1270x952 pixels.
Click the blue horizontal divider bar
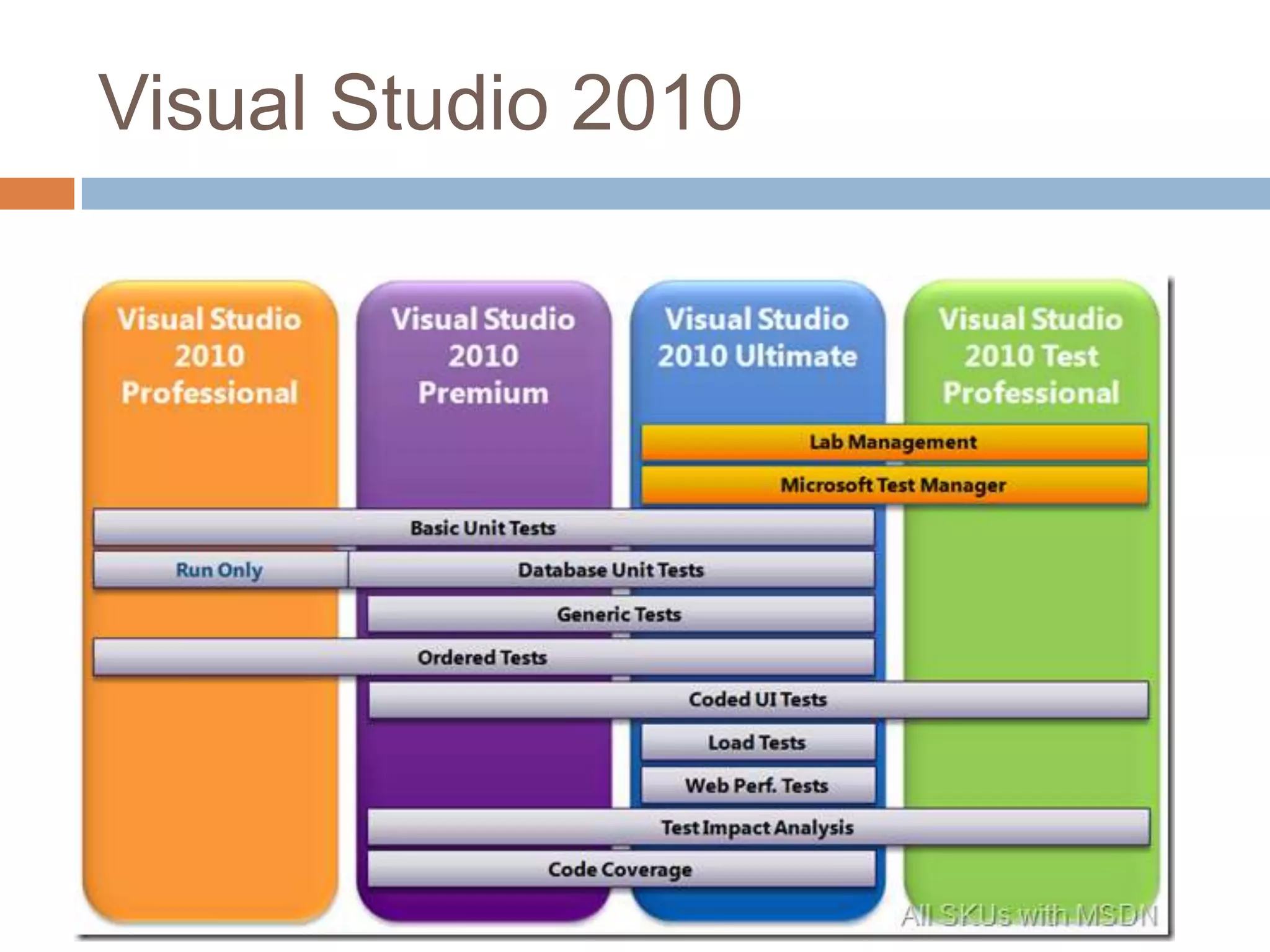675,193
